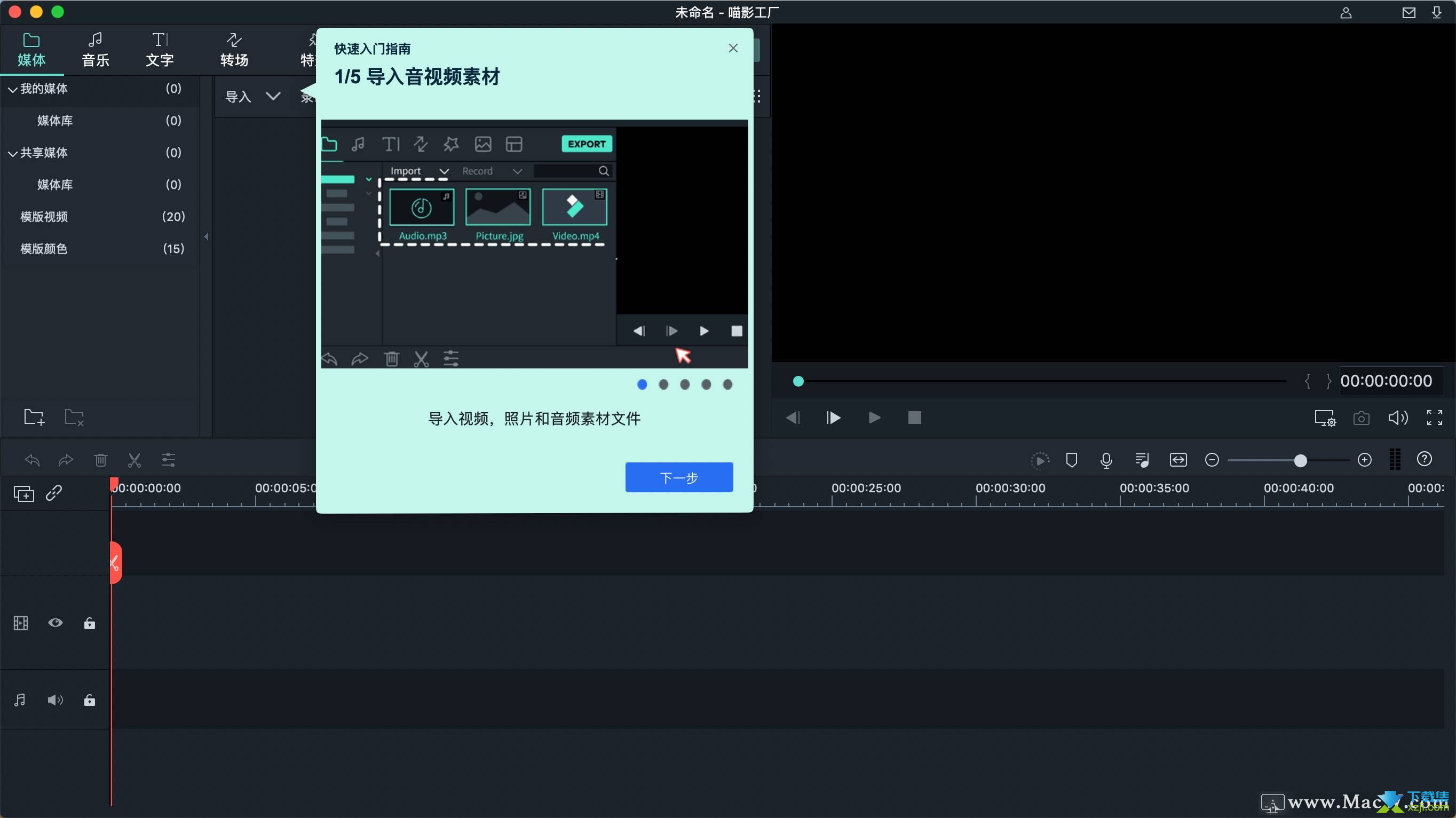Open the preview display settings icon
Image resolution: width=1456 pixels, height=818 pixels.
[1324, 418]
